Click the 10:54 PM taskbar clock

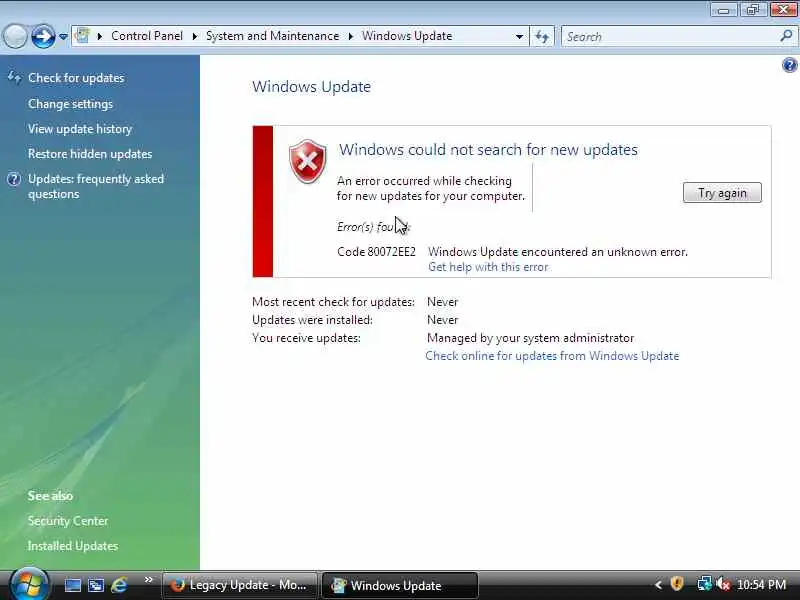click(761, 585)
